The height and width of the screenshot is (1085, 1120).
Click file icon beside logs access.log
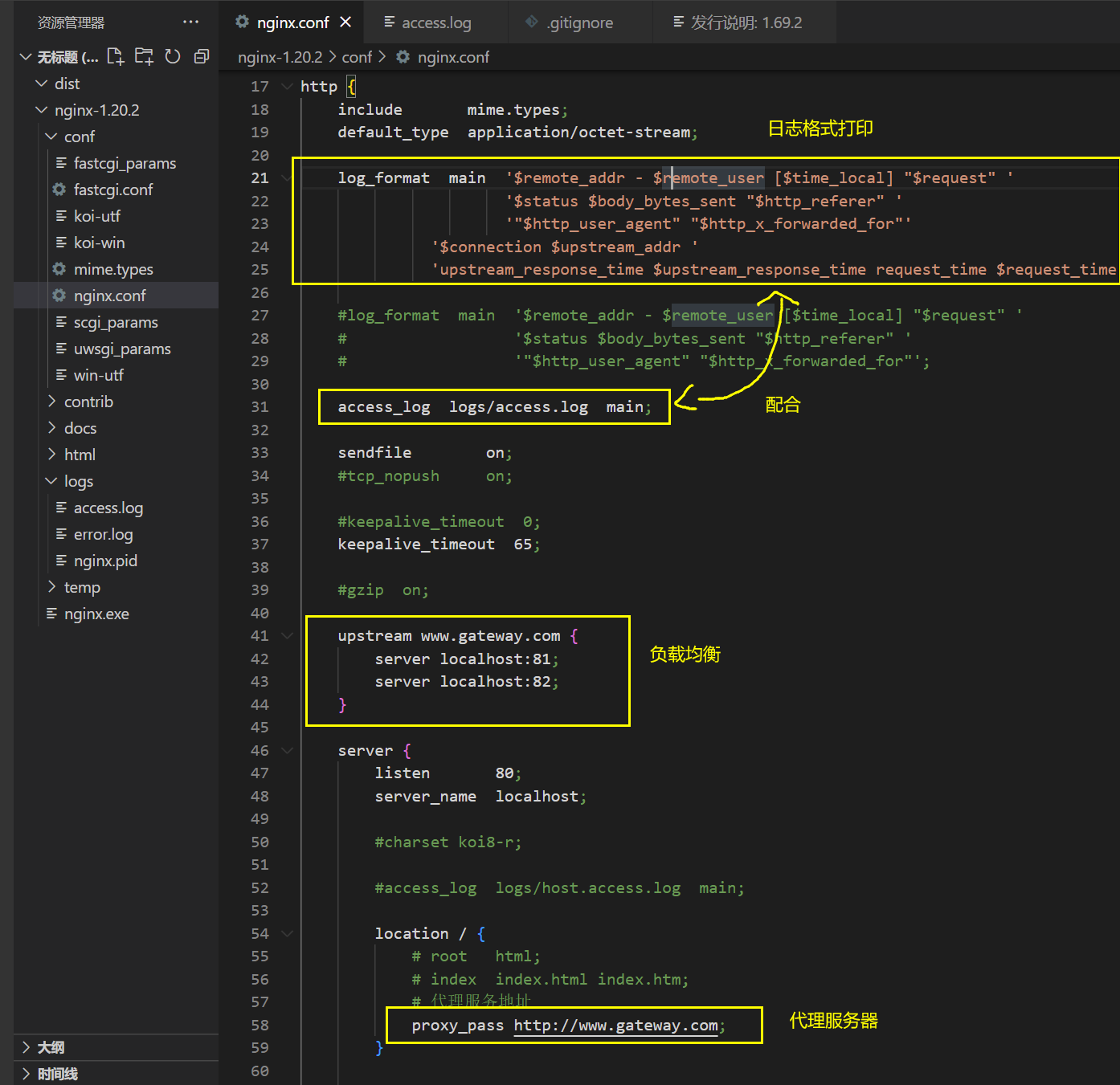[61, 508]
